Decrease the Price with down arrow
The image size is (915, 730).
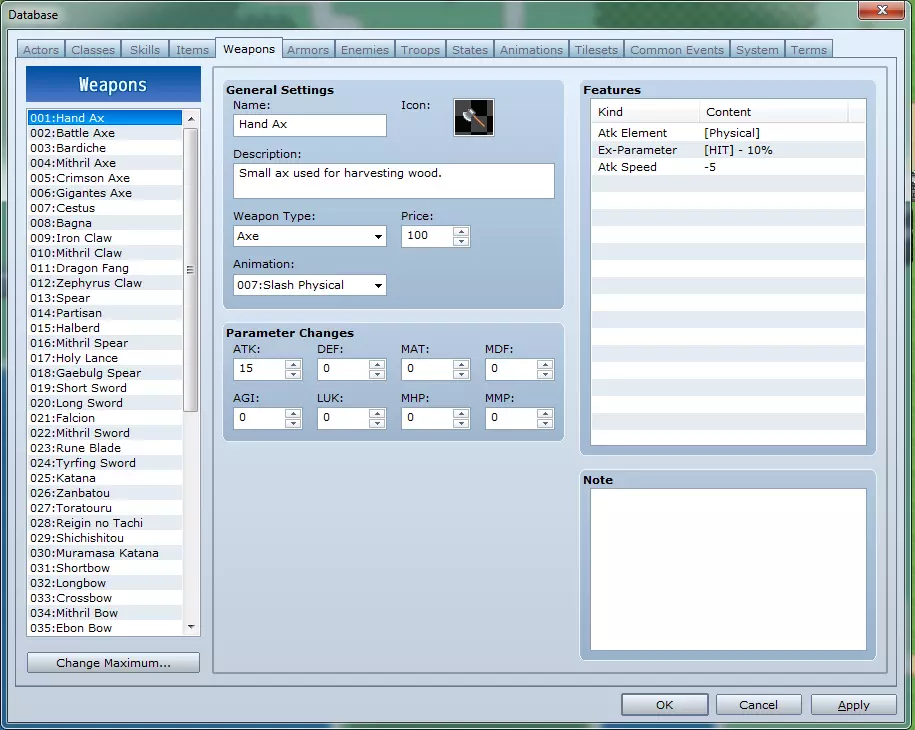(461, 241)
